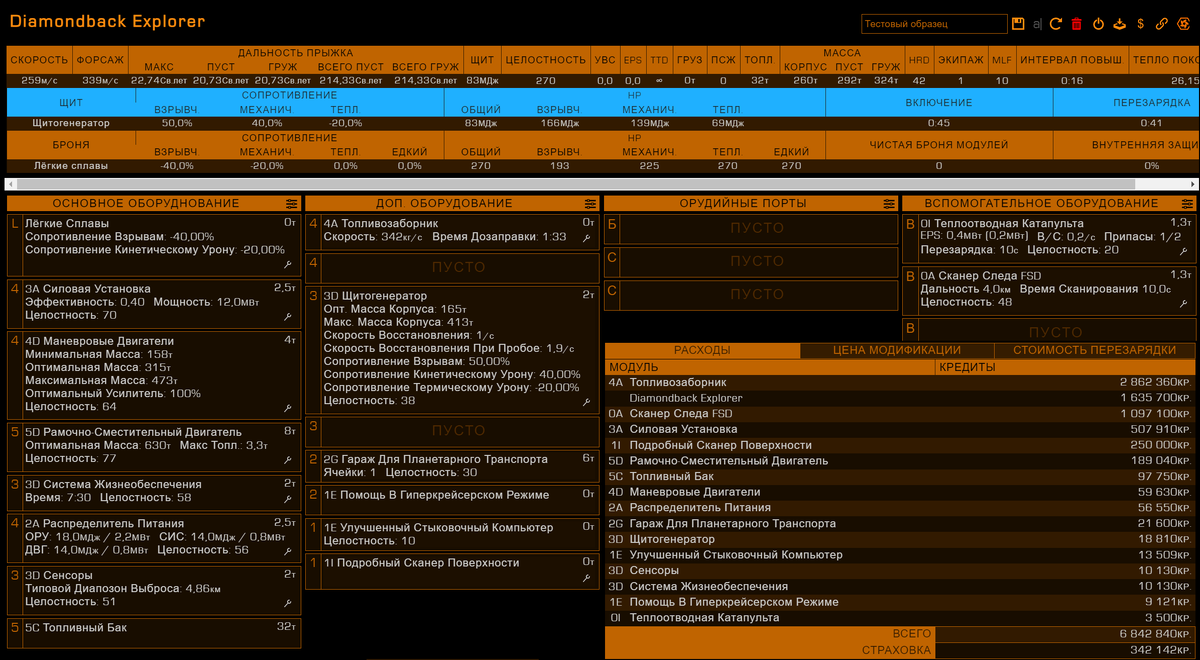Click wrench icon on Сканер Следа FSD
This screenshot has height=660, width=1200.
tap(1185, 302)
